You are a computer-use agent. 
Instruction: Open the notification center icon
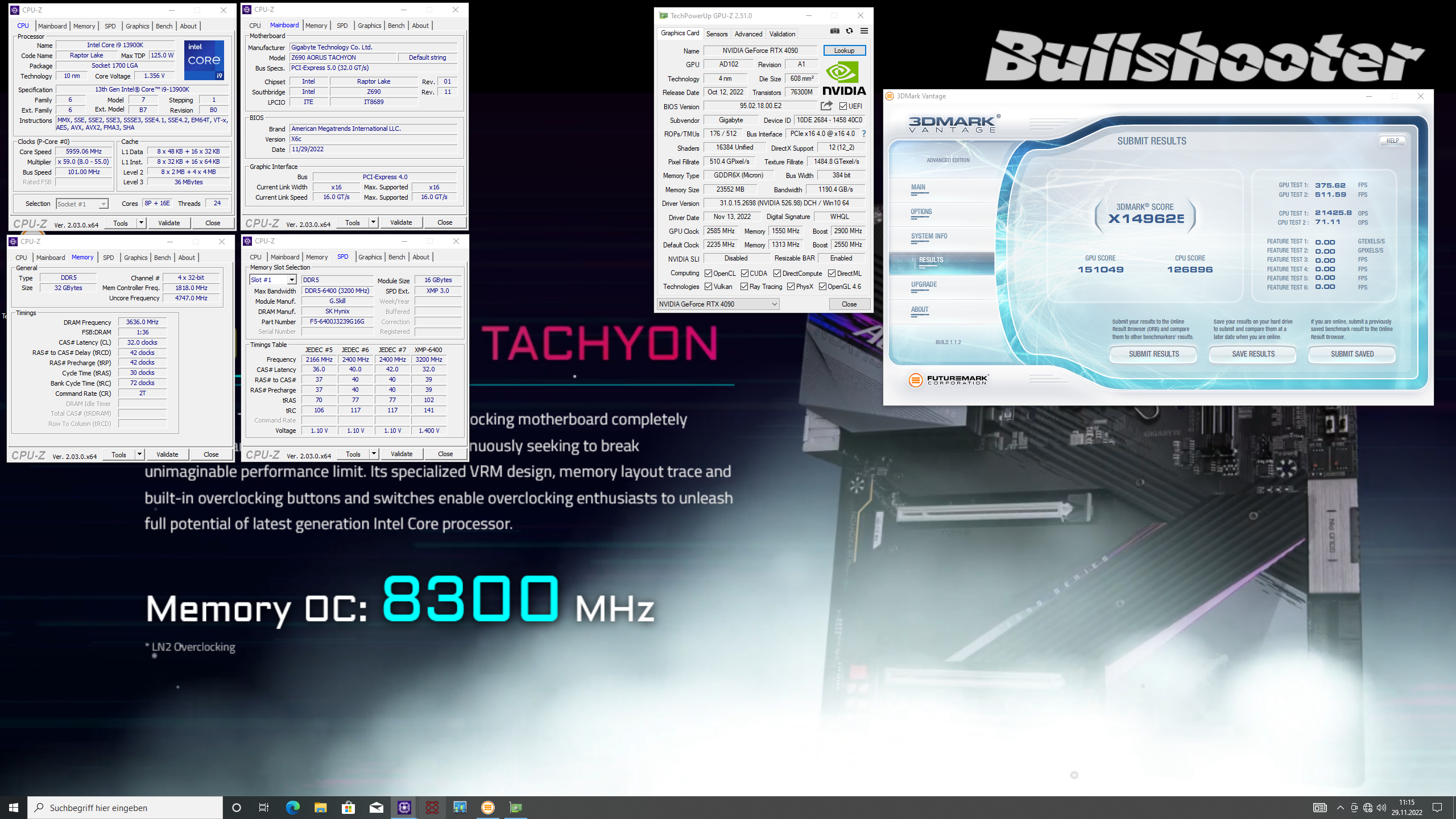(1437, 808)
